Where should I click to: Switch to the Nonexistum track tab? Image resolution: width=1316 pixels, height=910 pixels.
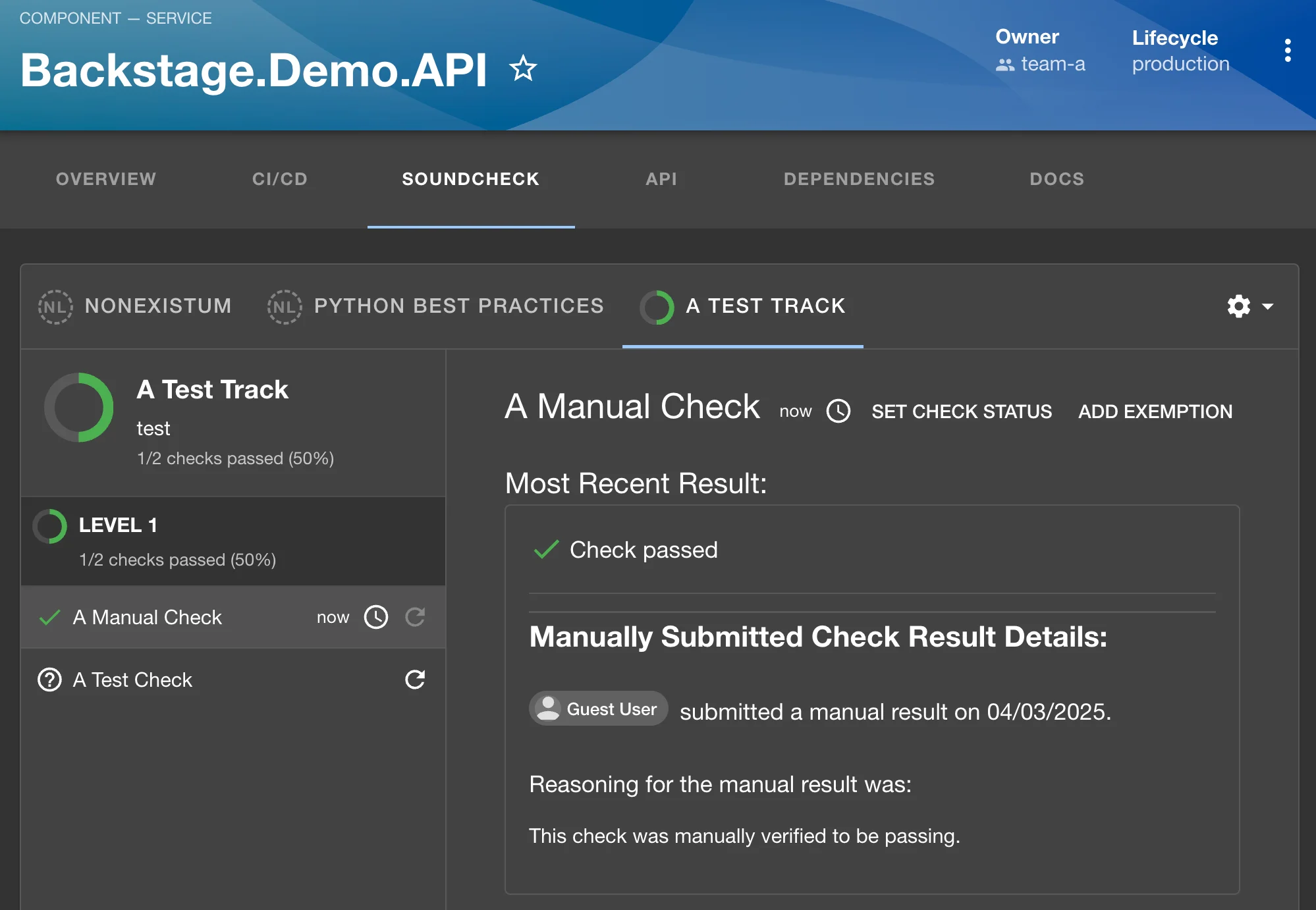(x=135, y=307)
